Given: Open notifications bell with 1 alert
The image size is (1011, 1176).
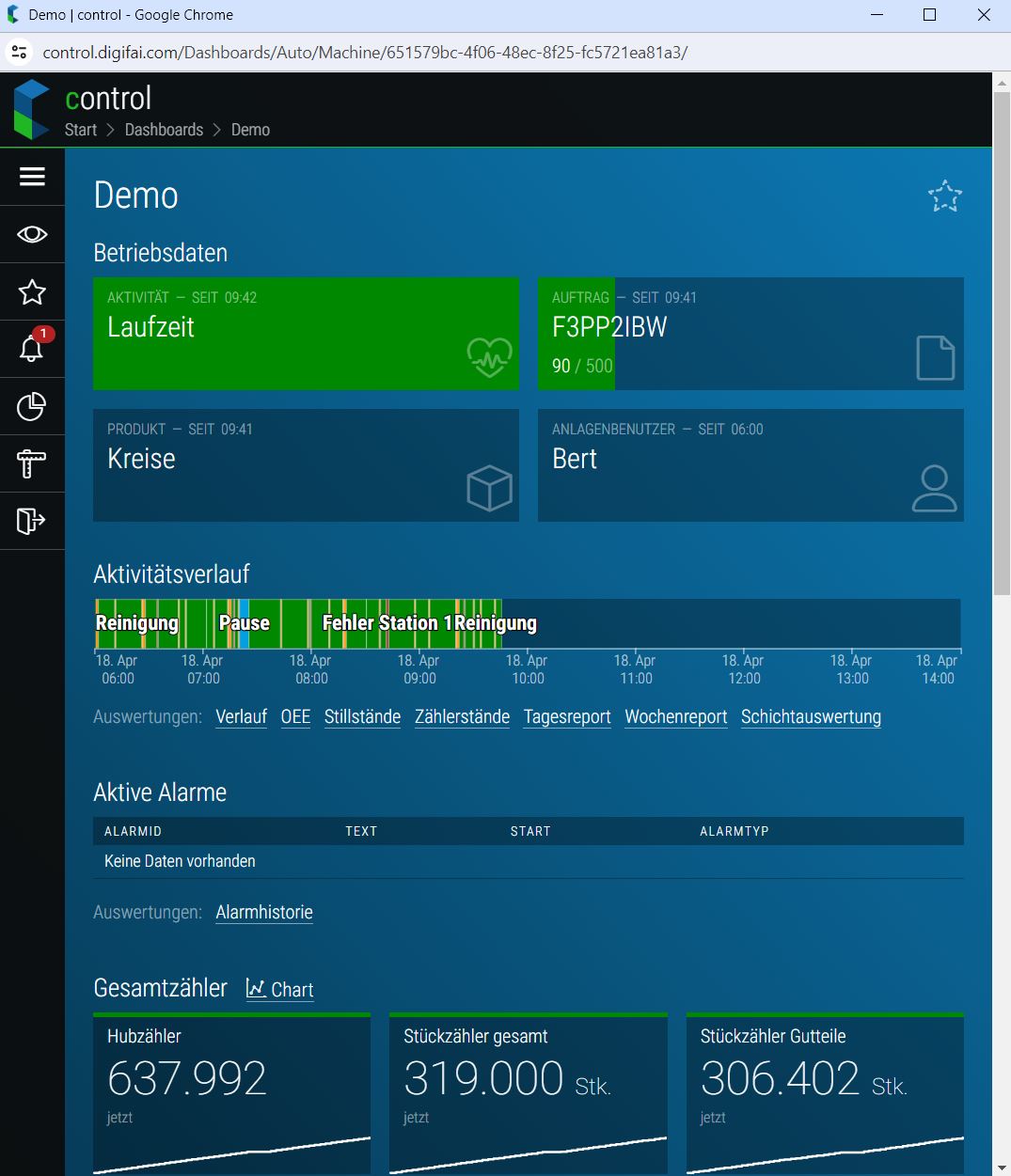Looking at the screenshot, I should pos(32,349).
